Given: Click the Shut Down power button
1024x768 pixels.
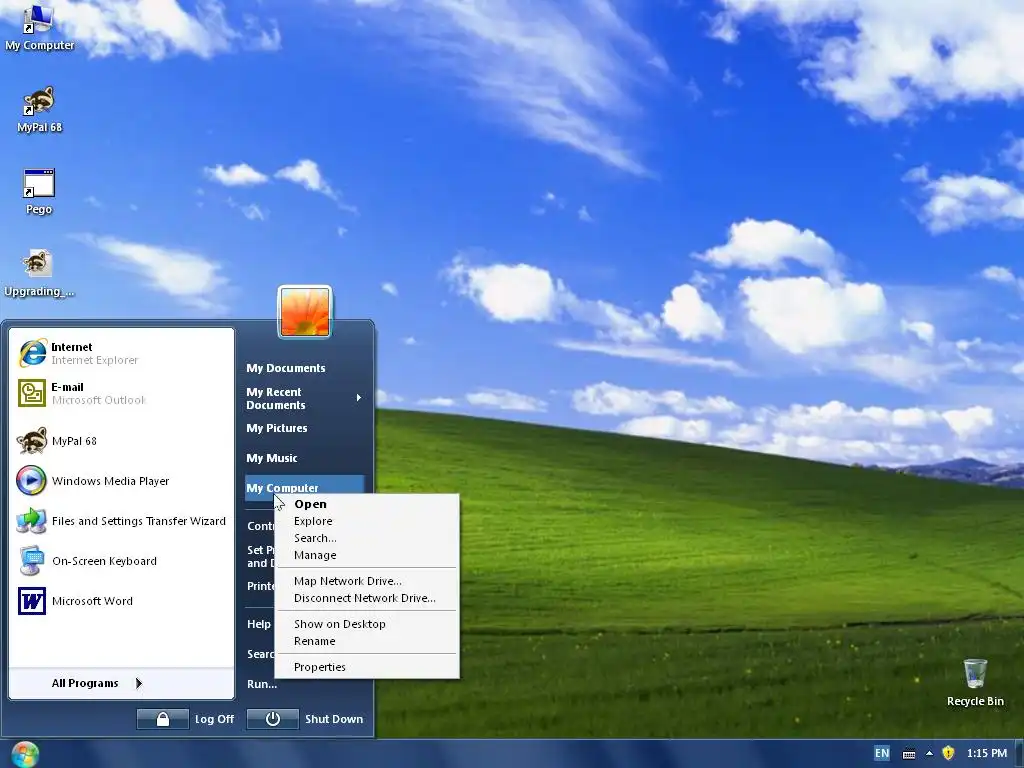Looking at the screenshot, I should click(x=273, y=719).
